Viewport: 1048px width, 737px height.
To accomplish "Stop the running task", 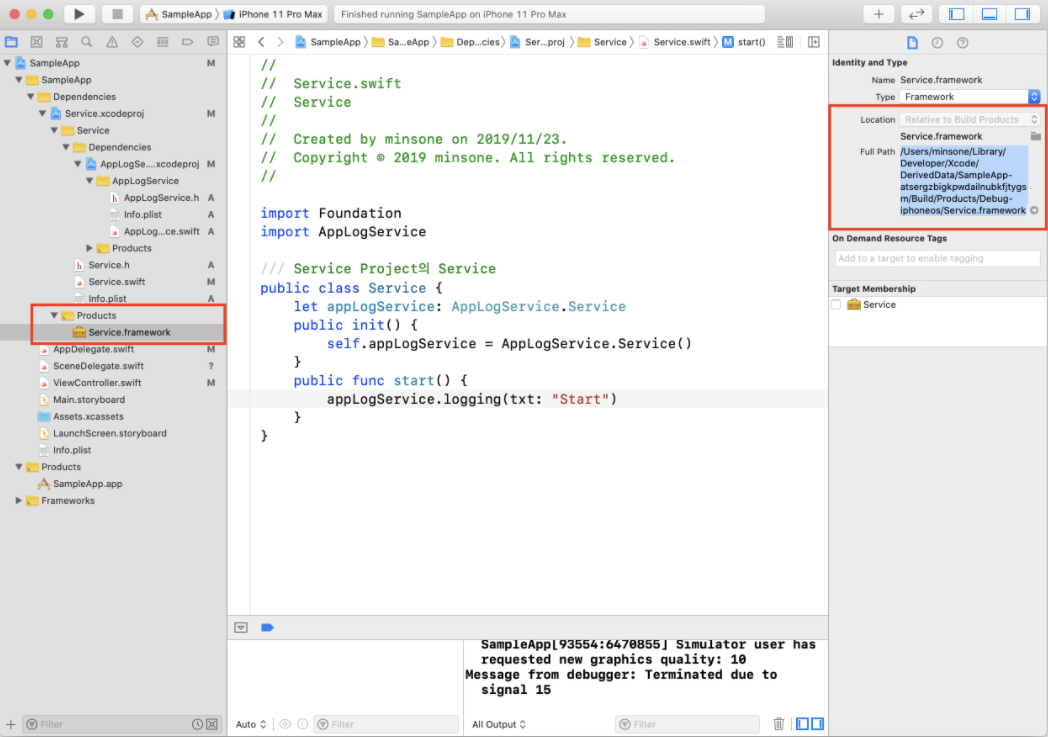I will click(117, 14).
